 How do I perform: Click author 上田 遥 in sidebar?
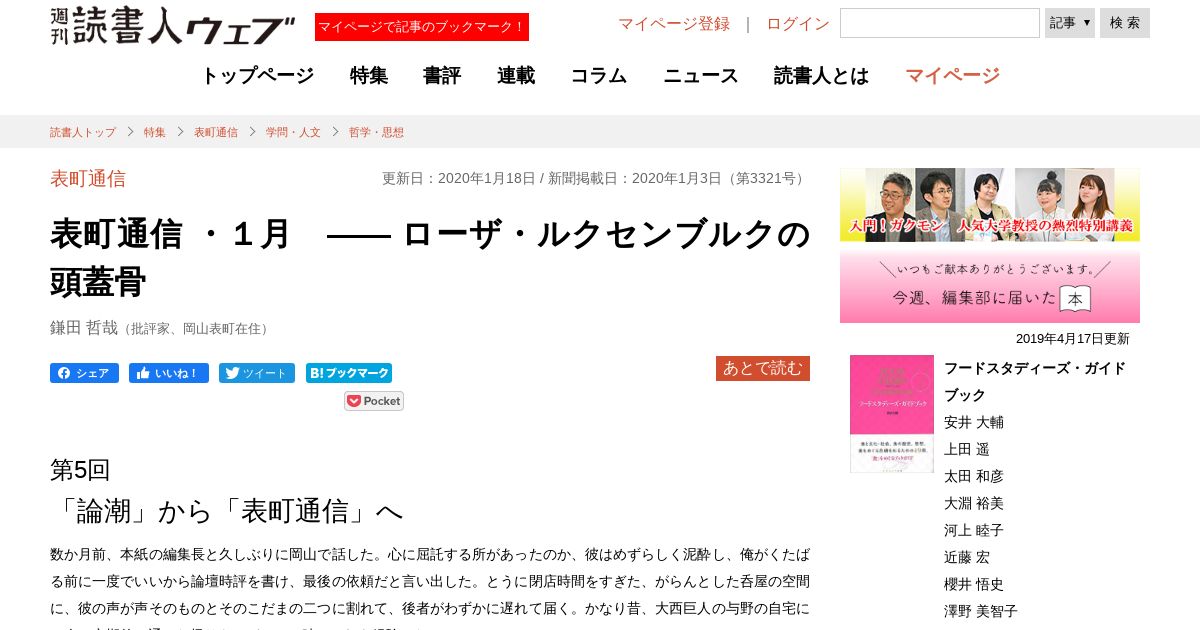click(967, 449)
